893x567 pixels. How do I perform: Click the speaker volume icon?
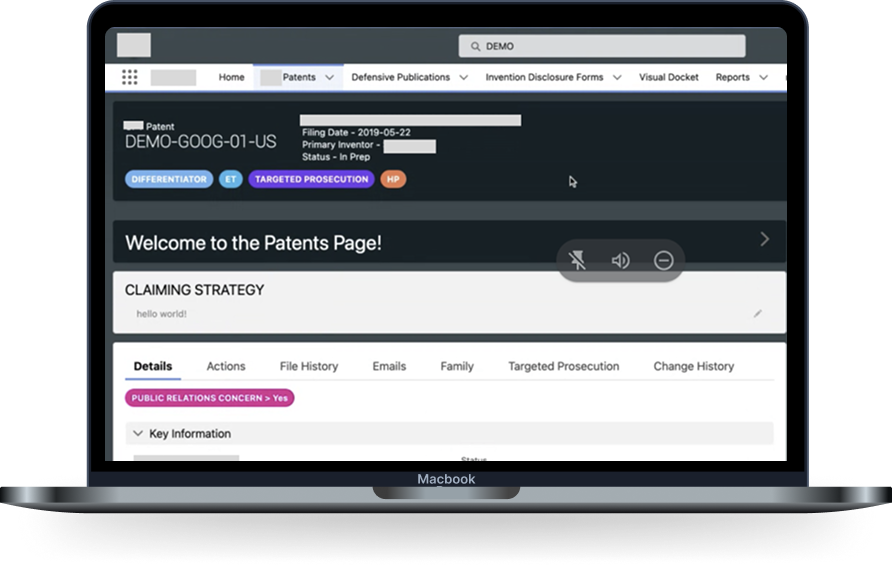[620, 260]
